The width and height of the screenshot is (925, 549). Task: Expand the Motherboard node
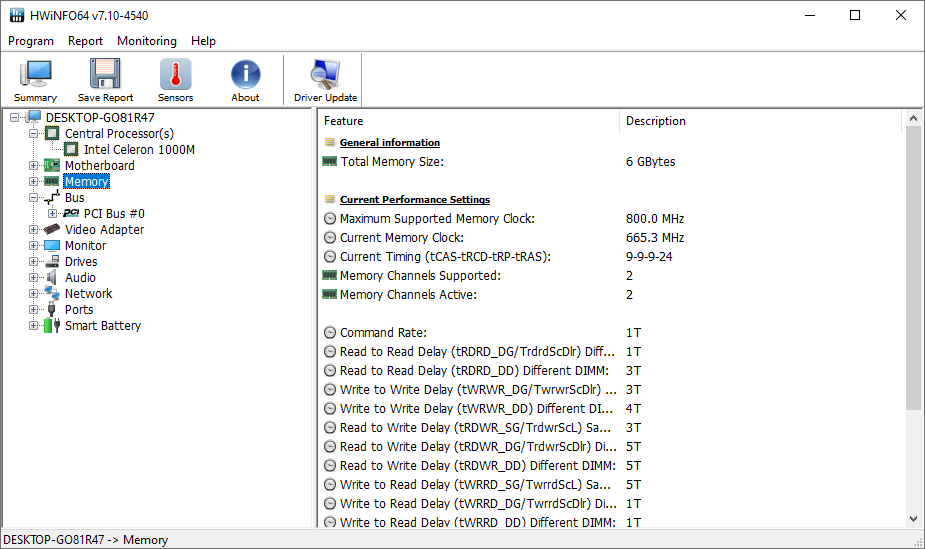(34, 165)
